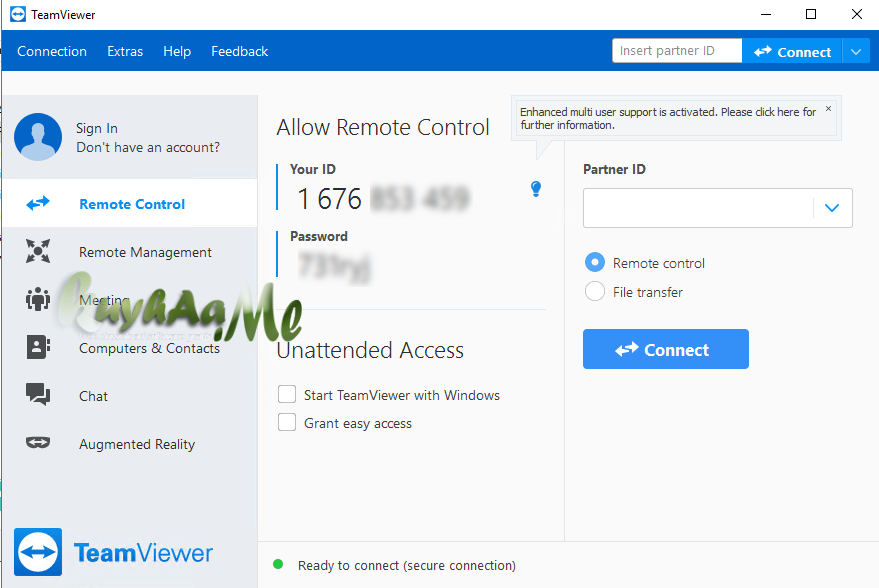This screenshot has height=588, width=879.
Task: Open the Connection menu
Action: pos(52,52)
